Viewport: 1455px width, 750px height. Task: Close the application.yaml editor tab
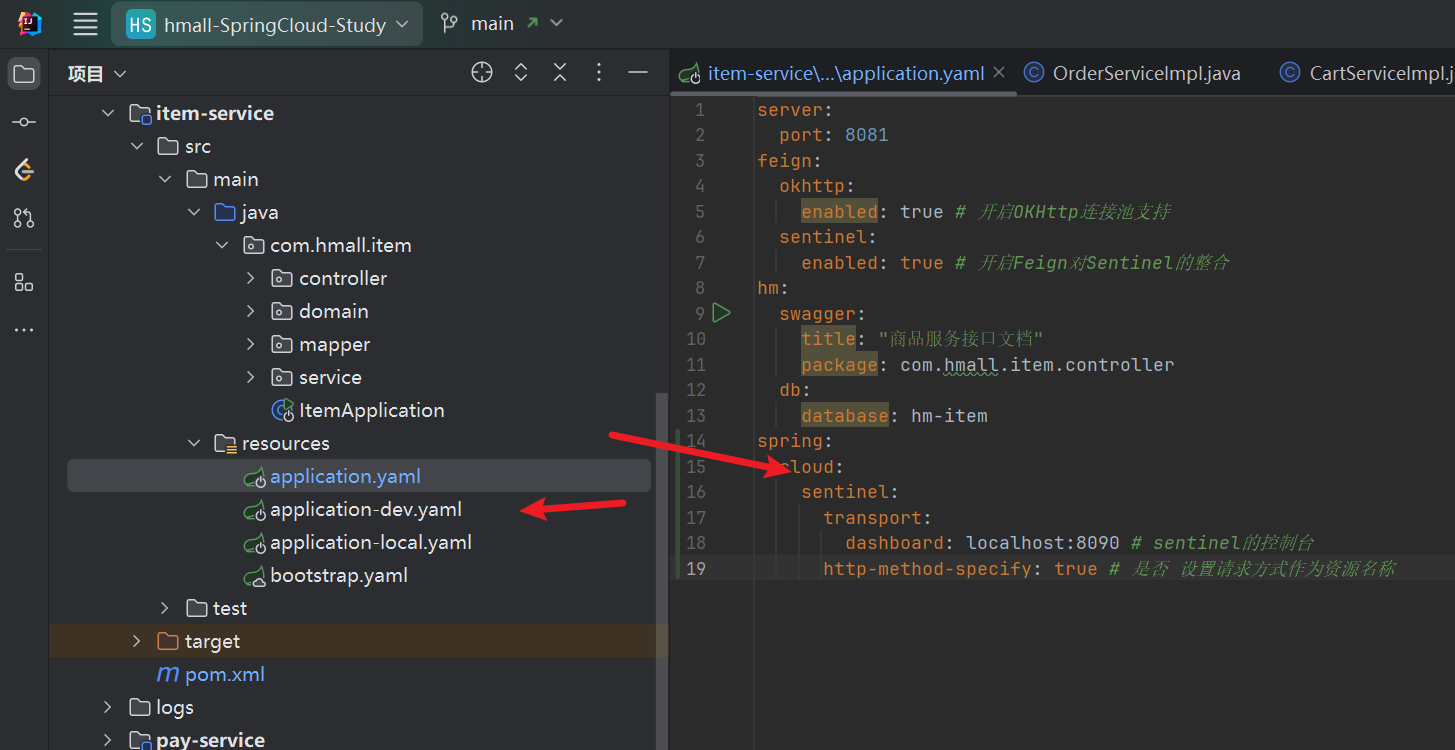click(x=998, y=73)
